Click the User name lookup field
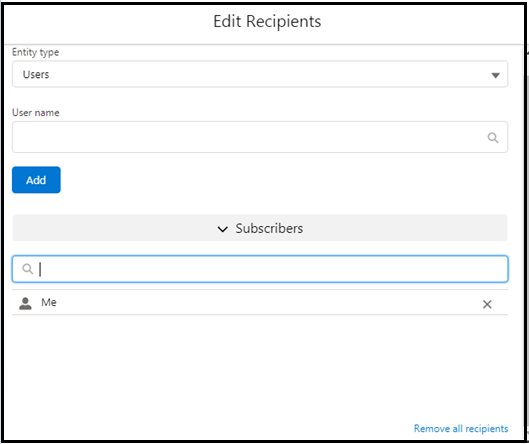This screenshot has width=529, height=444. coord(260,137)
